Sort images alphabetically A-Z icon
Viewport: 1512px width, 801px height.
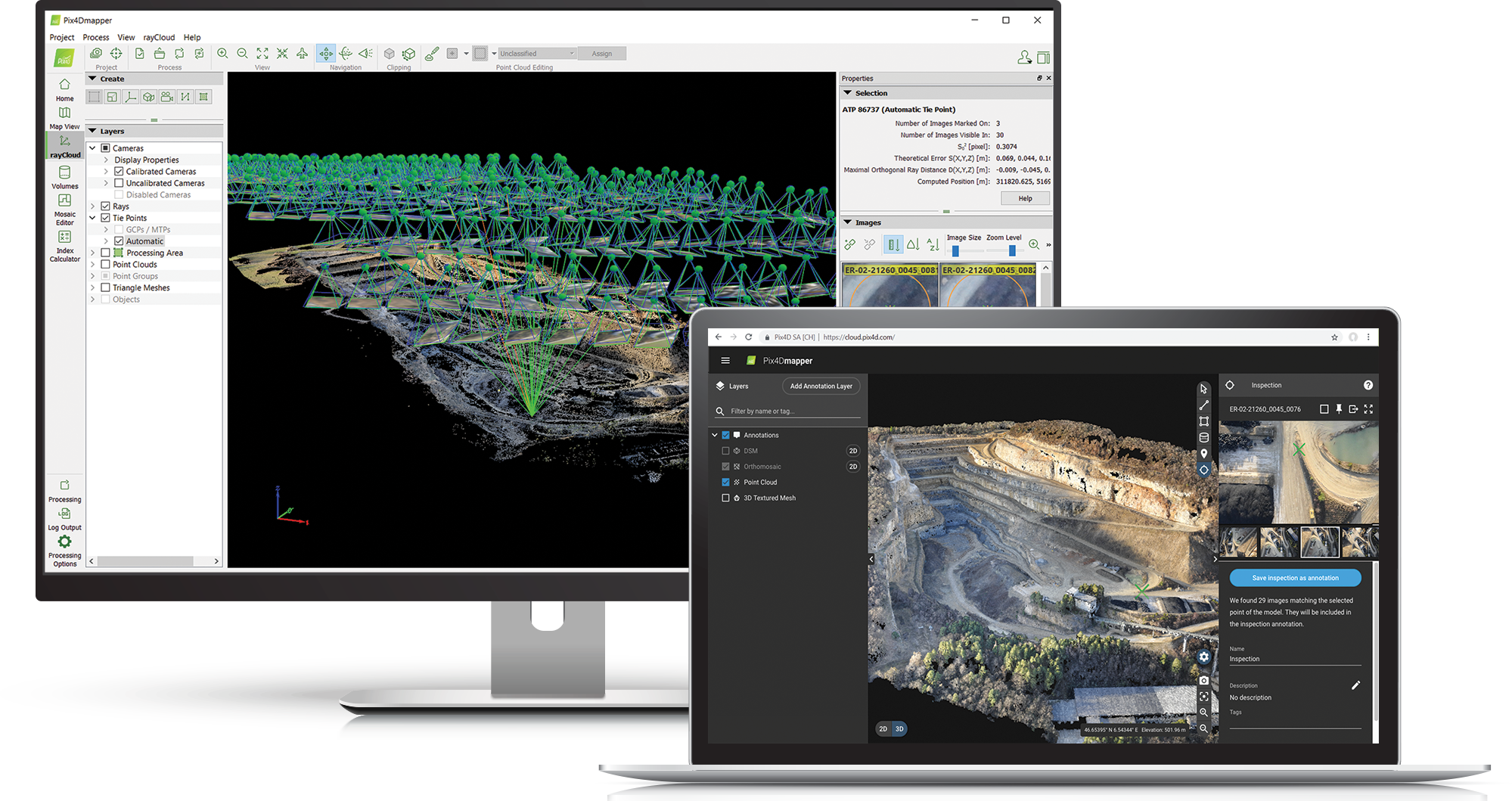(933, 244)
